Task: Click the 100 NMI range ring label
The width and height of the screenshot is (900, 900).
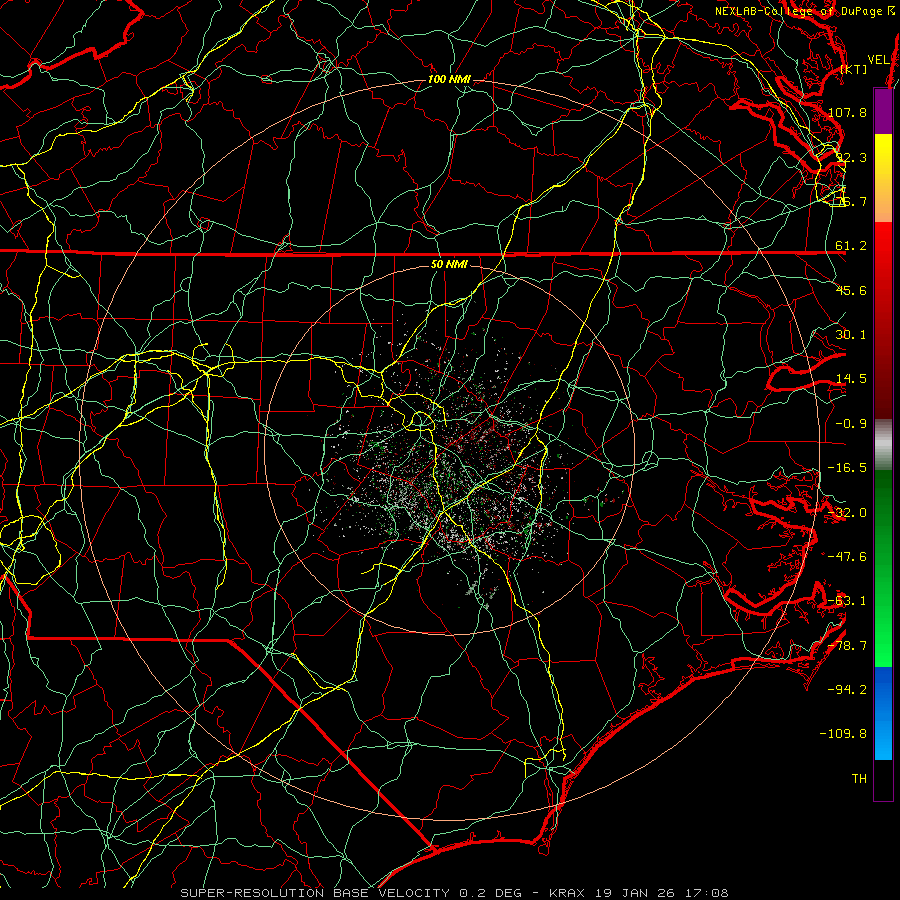Action: click(449, 79)
